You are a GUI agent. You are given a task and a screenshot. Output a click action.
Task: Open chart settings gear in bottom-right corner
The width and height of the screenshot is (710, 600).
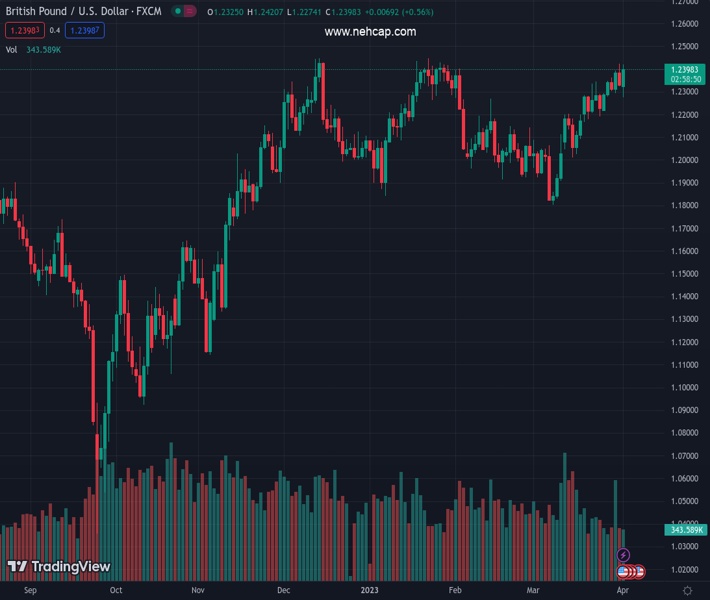tap(687, 591)
